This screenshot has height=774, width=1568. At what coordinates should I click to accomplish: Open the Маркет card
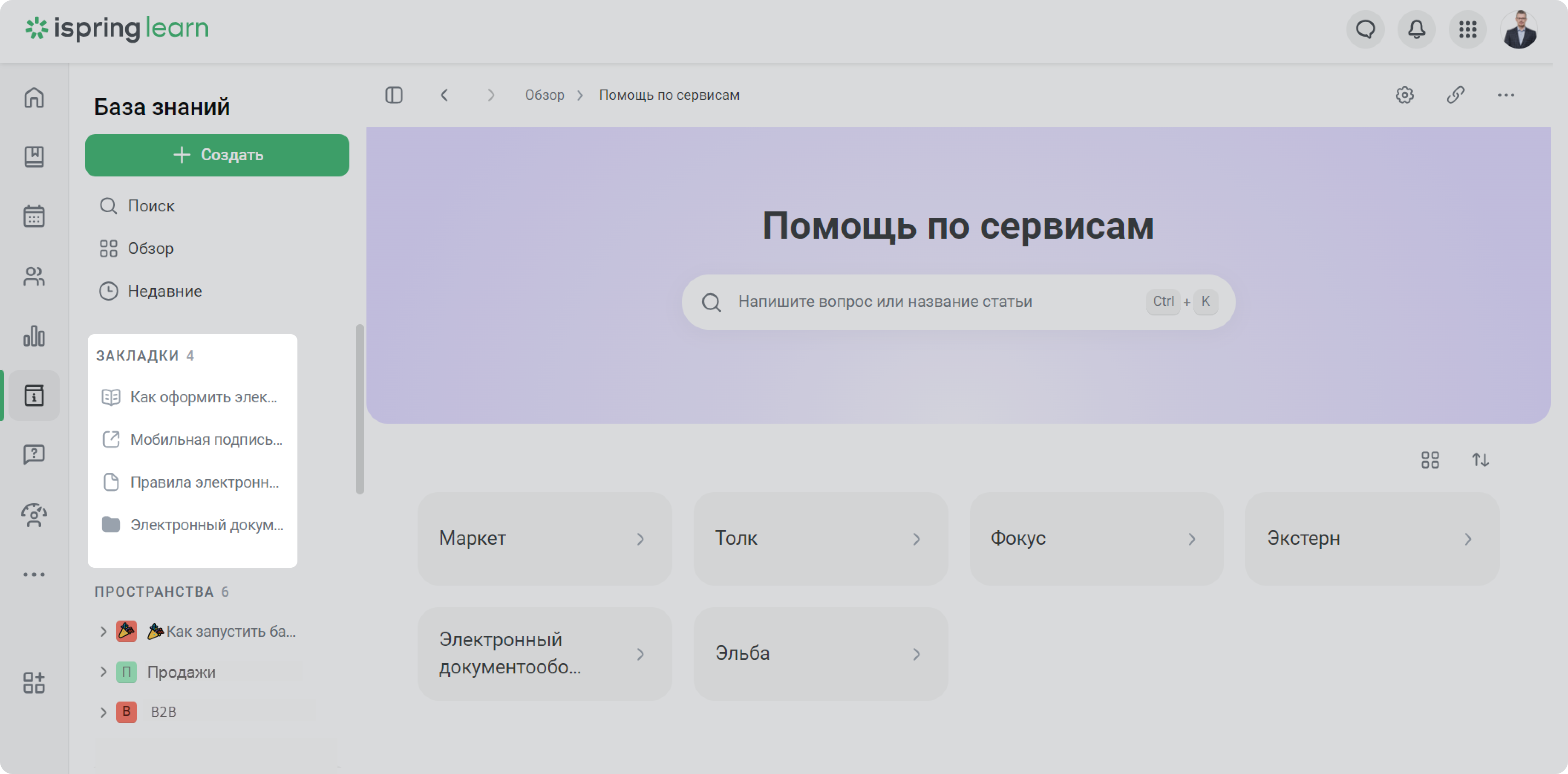[x=545, y=539]
